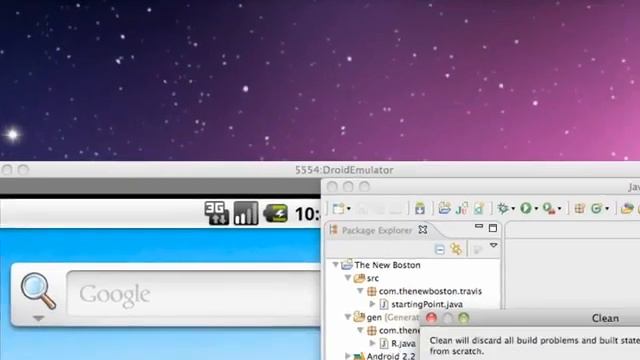Click the 5554:DroidEmulator window title bar
640x360 pixels.
(x=320, y=170)
